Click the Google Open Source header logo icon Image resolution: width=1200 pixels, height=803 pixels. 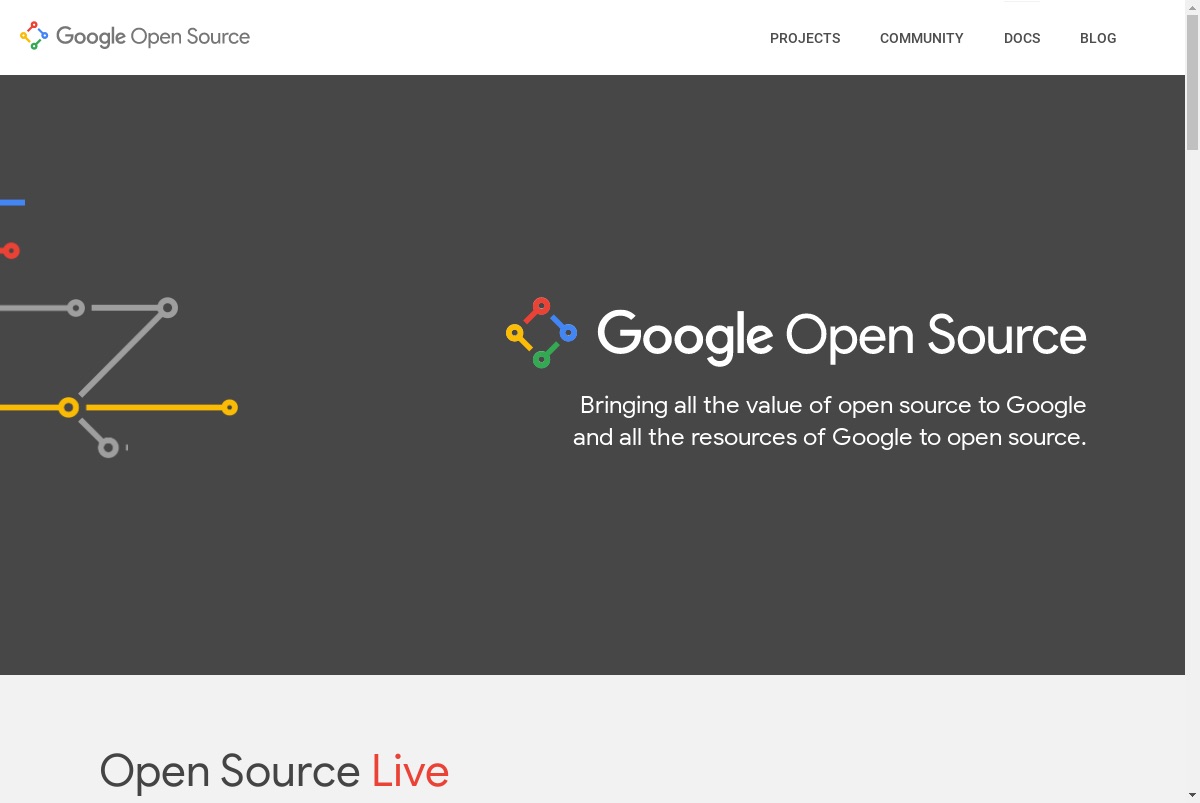pyautogui.click(x=34, y=36)
